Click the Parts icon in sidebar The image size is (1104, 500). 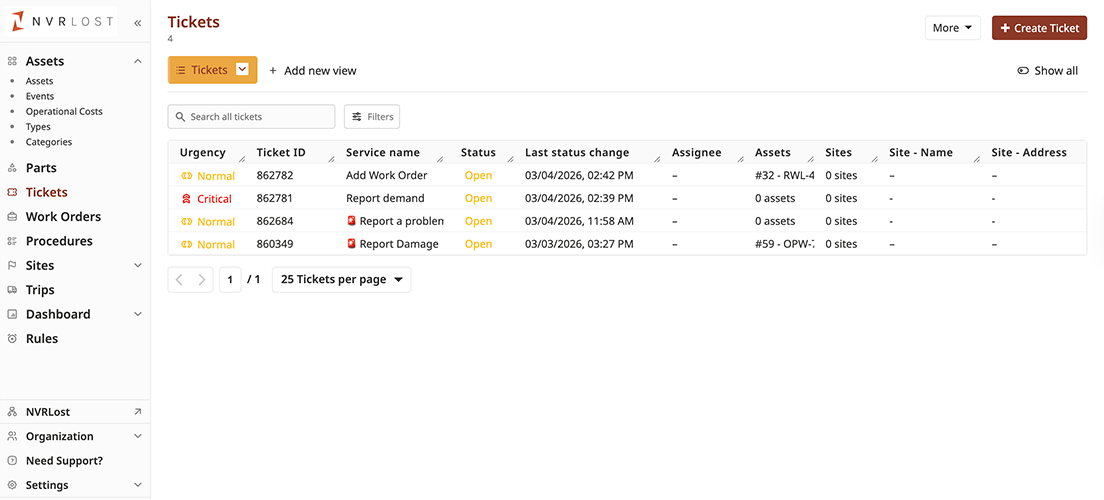(12, 168)
